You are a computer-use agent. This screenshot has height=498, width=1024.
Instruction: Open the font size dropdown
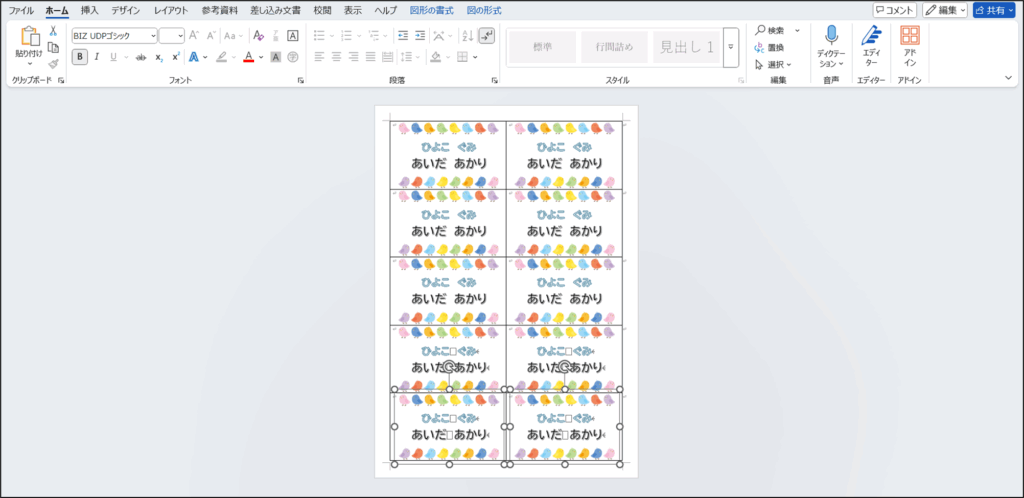click(x=180, y=36)
